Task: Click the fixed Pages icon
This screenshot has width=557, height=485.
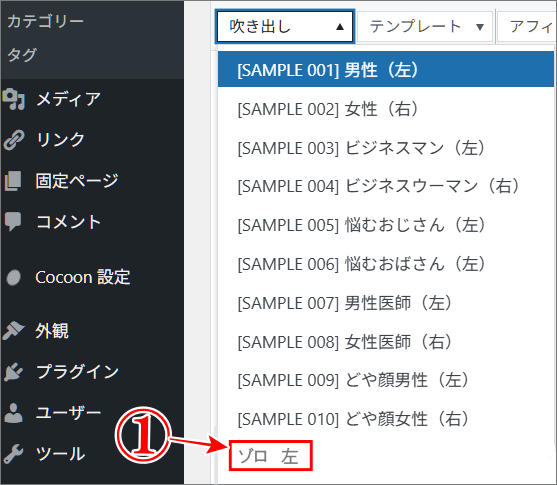Action: click(x=13, y=181)
